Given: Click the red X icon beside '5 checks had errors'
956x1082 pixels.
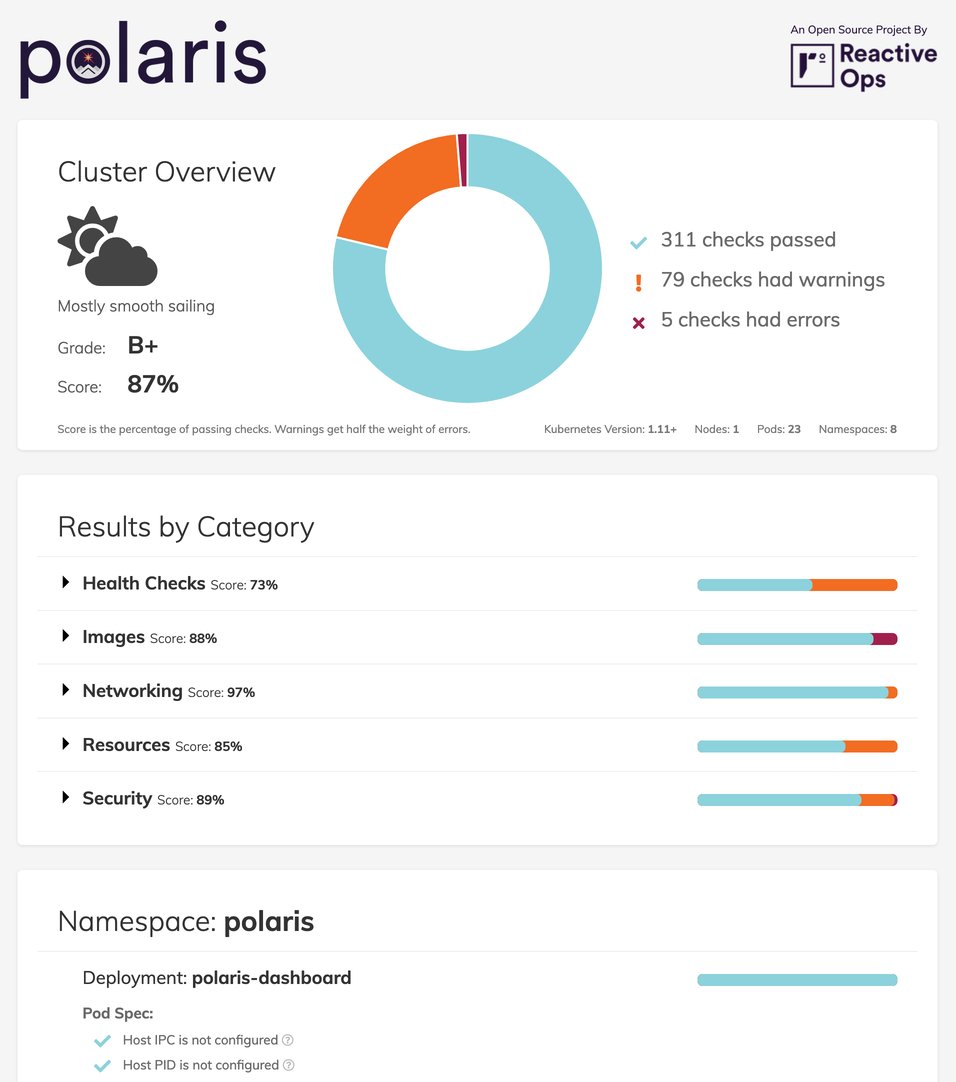Looking at the screenshot, I should 638,321.
